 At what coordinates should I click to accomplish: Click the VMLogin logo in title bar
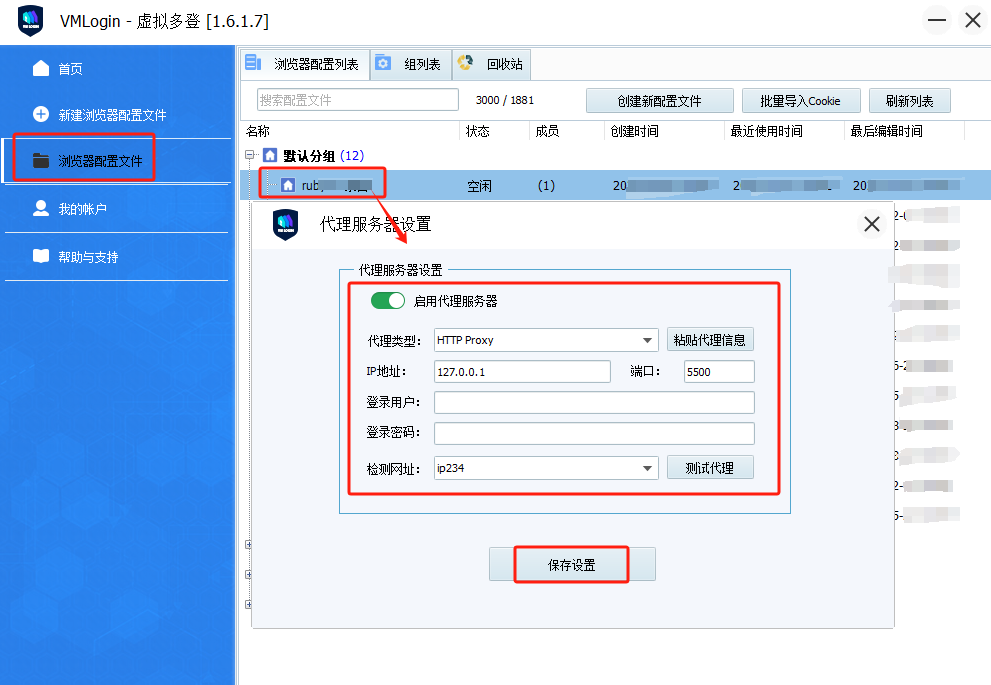point(30,21)
